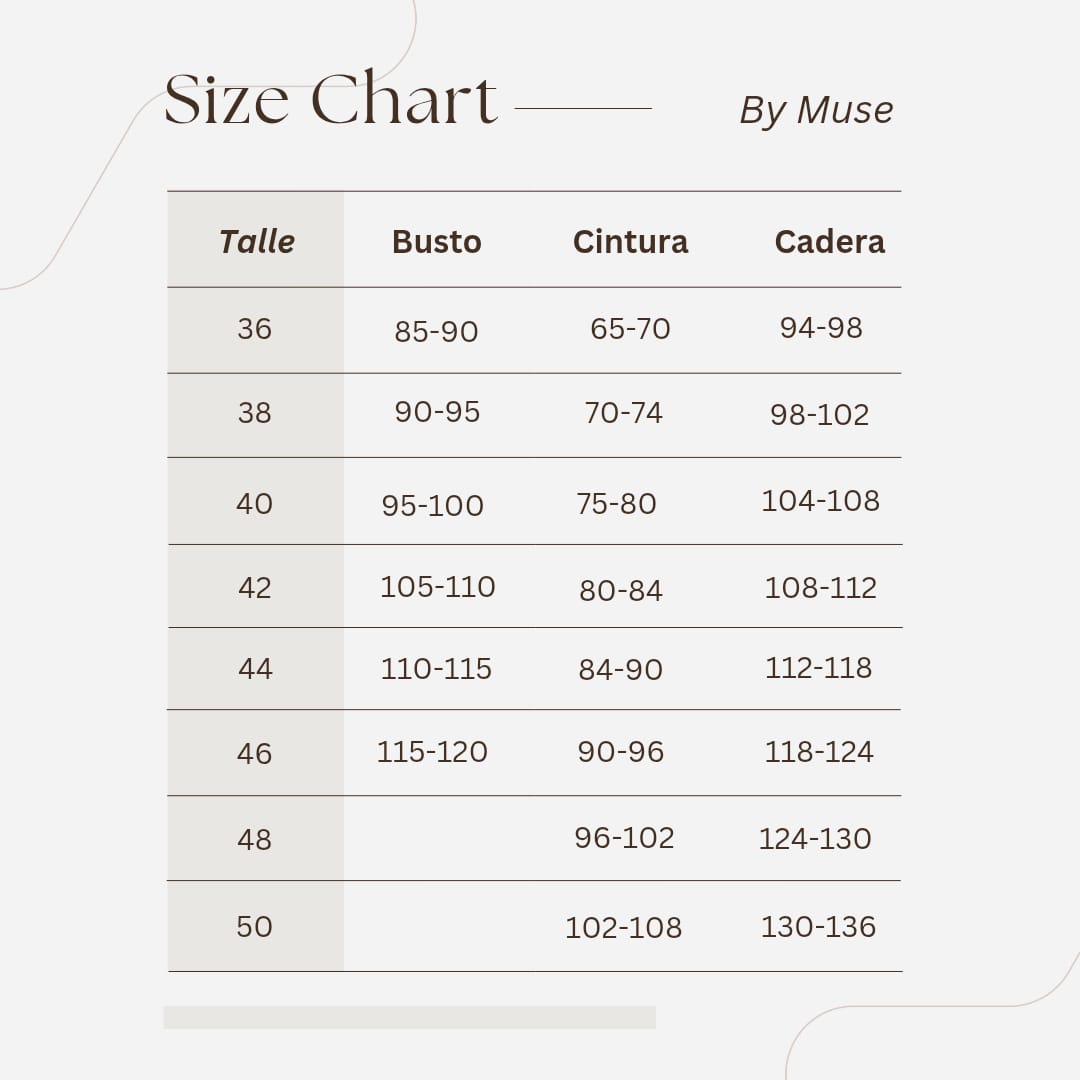The width and height of the screenshot is (1080, 1080).
Task: Select the 65-70 Cintura value
Action: point(630,329)
